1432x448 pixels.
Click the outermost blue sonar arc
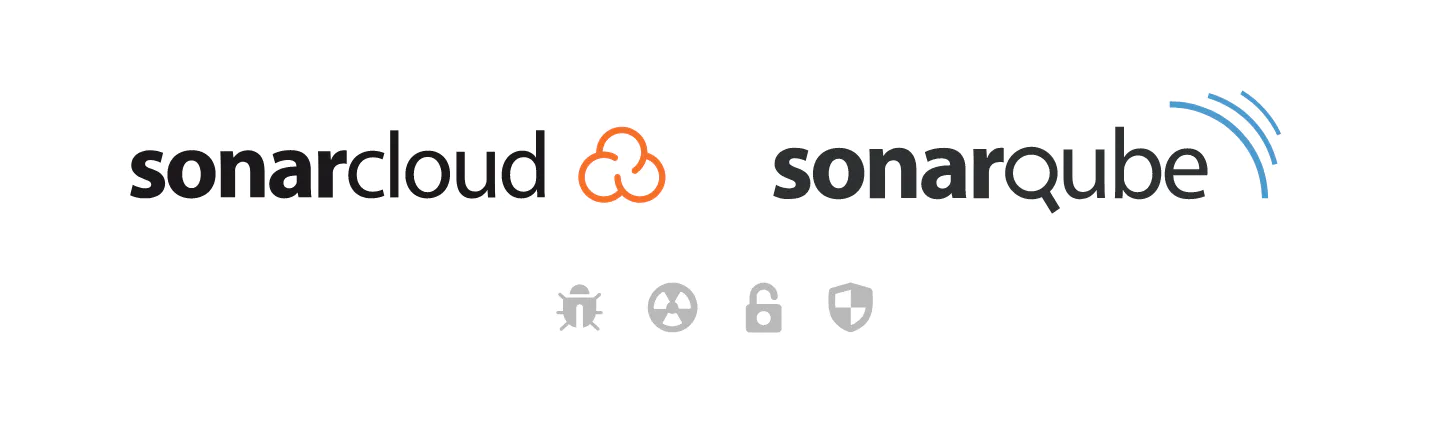[1220, 150]
